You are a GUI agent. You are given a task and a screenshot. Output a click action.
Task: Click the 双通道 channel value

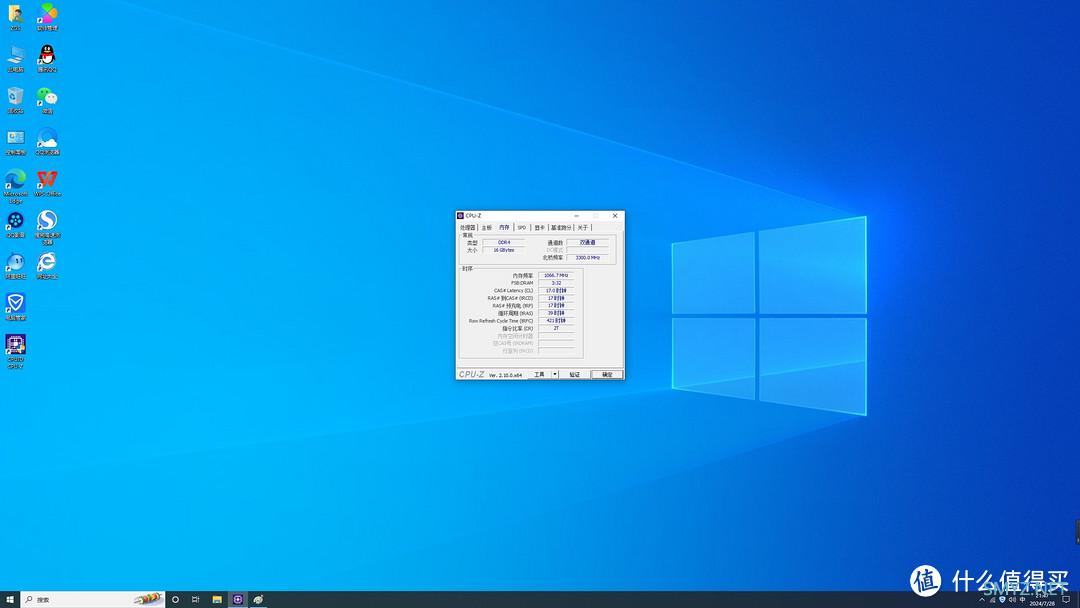(588, 242)
